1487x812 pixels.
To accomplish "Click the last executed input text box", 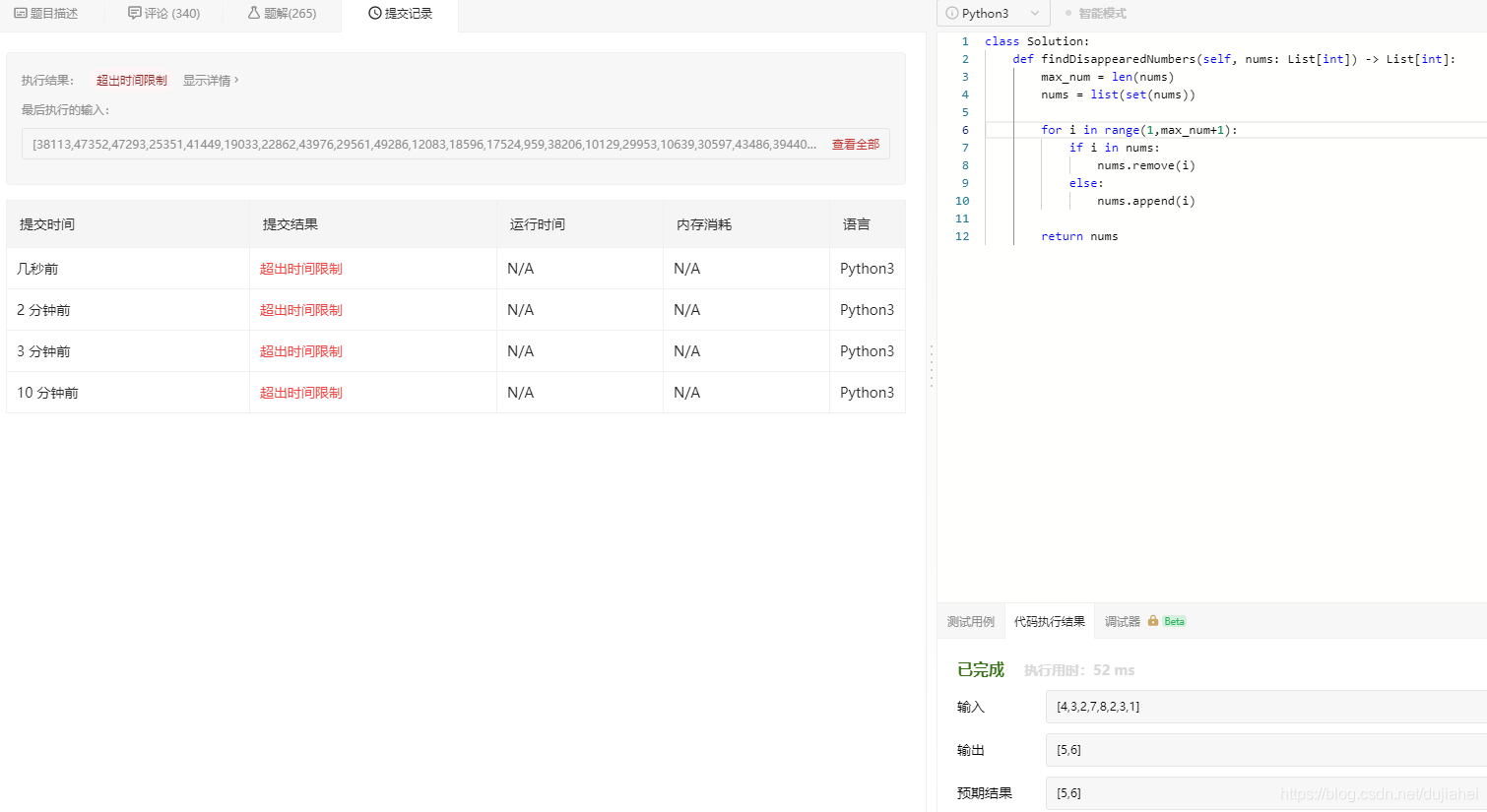I will pyautogui.click(x=456, y=145).
